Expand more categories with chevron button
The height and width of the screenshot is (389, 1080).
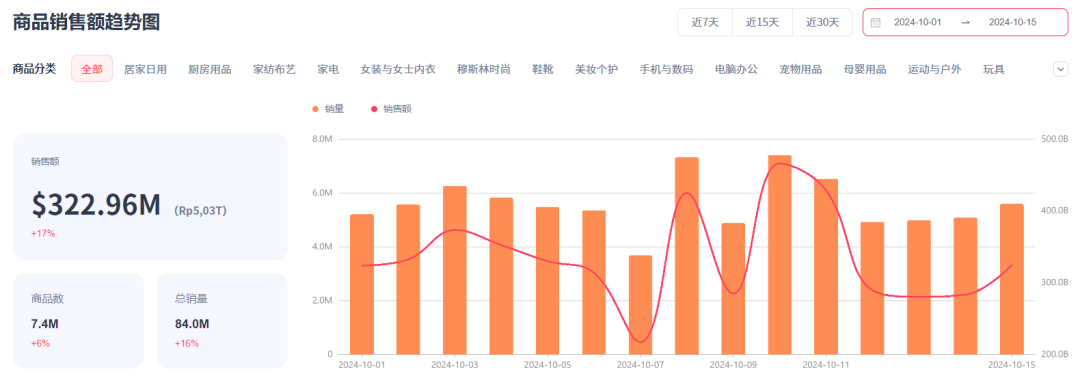coord(1061,69)
